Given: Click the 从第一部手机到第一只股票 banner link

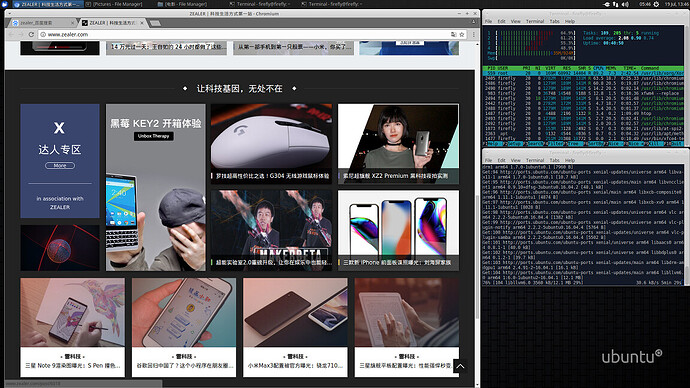Looking at the screenshot, I should [x=294, y=47].
